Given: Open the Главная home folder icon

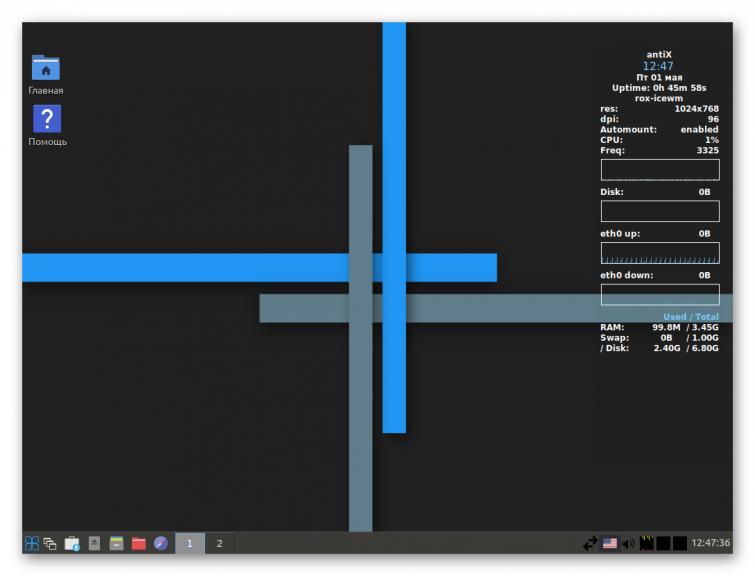Looking at the screenshot, I should tap(46, 69).
